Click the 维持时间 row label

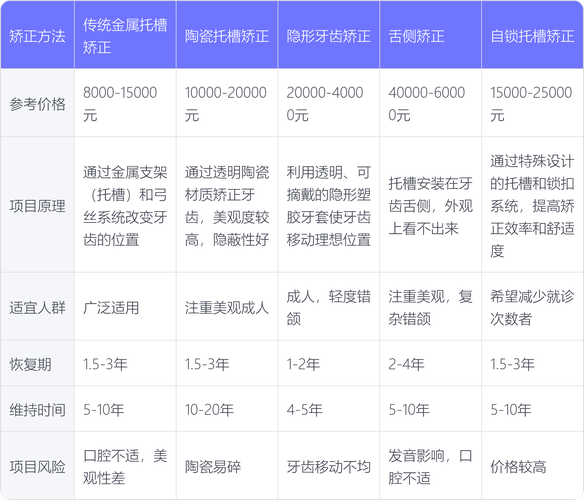[x=37, y=410]
